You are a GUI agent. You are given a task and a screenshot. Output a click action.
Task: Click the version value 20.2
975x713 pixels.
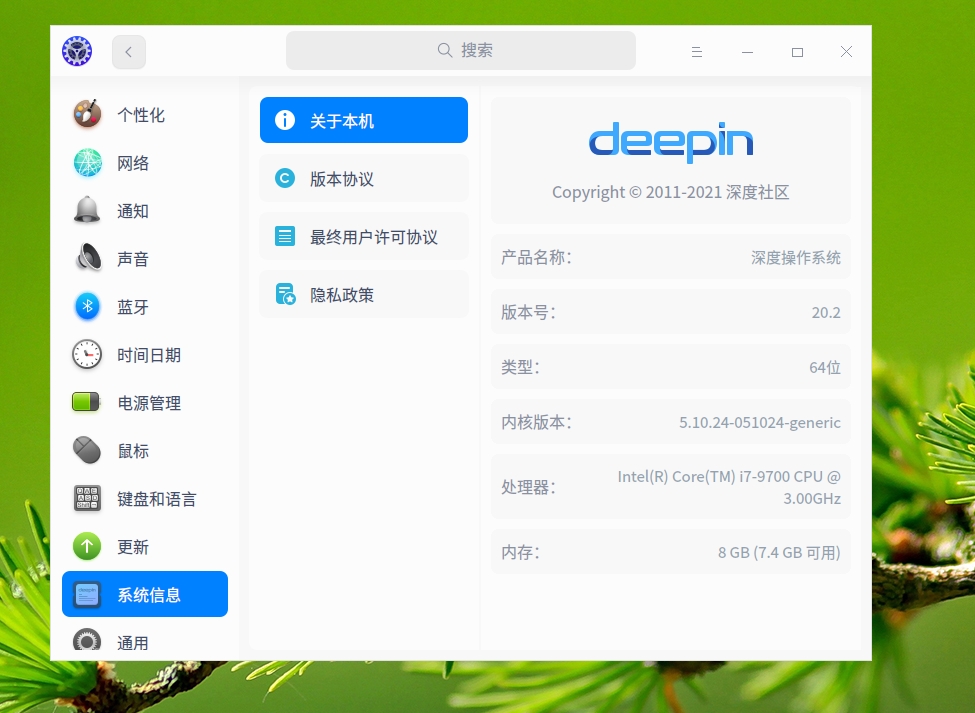826,312
